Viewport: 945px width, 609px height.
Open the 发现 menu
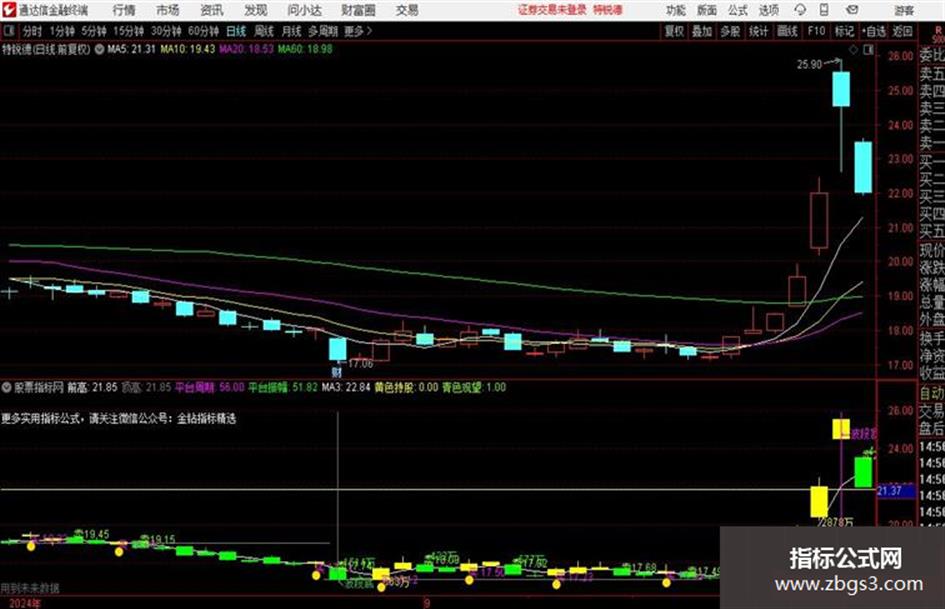click(256, 10)
